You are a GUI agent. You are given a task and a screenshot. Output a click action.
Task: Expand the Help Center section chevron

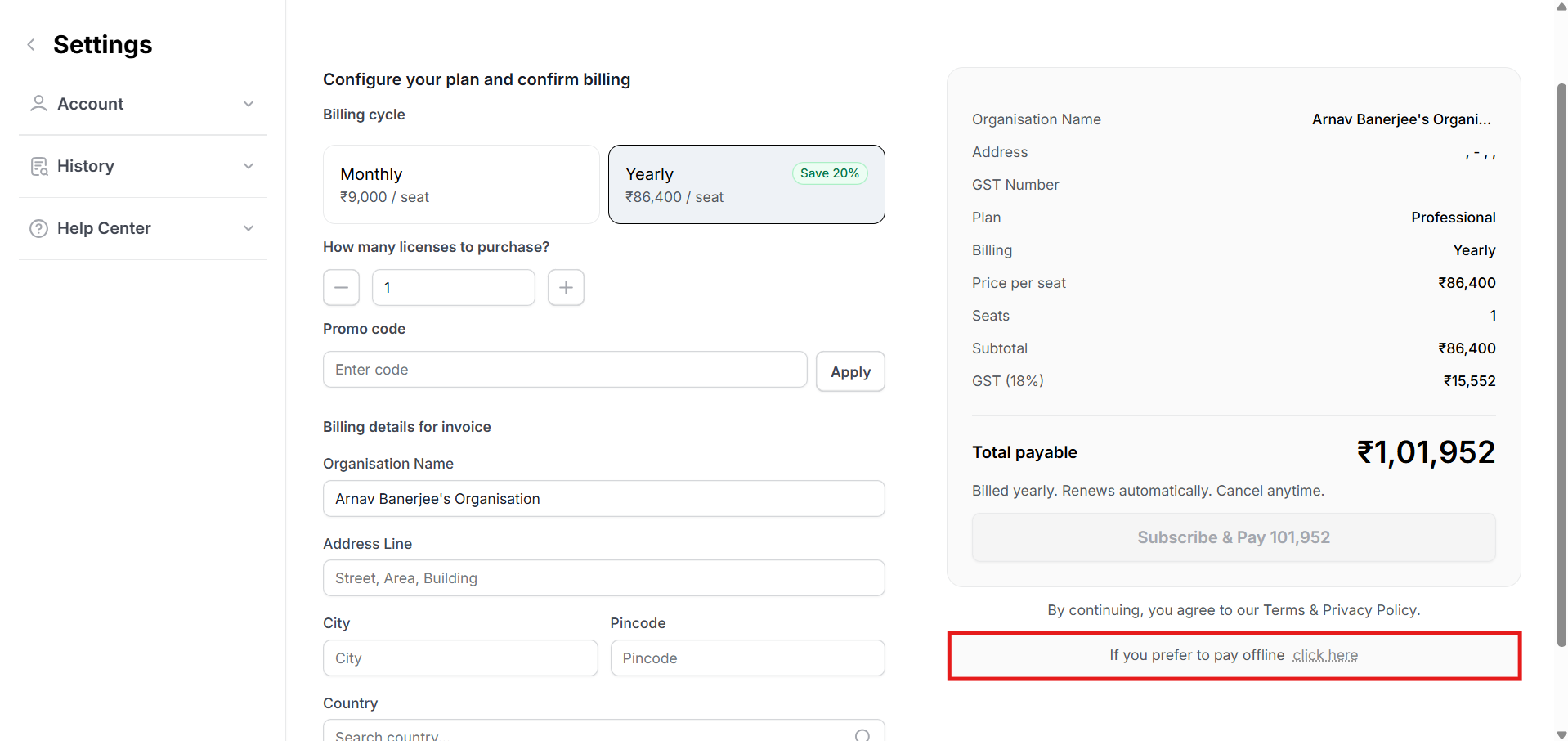[x=249, y=228]
